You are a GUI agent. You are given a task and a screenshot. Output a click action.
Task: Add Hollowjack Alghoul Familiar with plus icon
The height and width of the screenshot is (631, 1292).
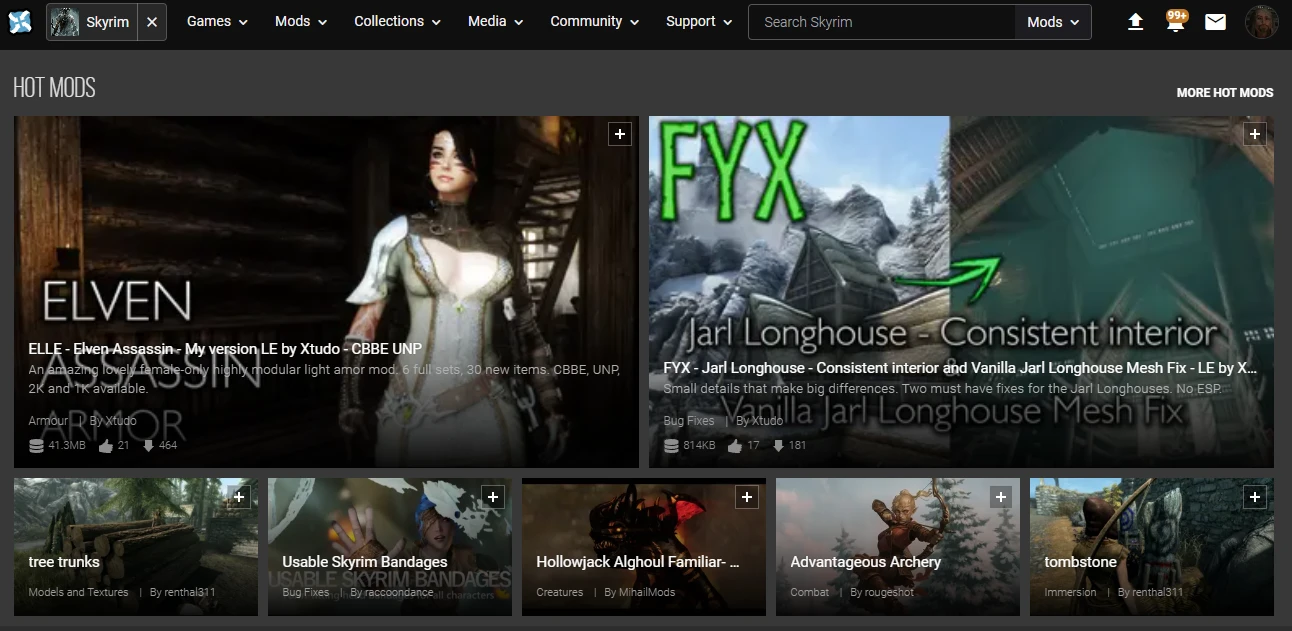[x=747, y=496]
